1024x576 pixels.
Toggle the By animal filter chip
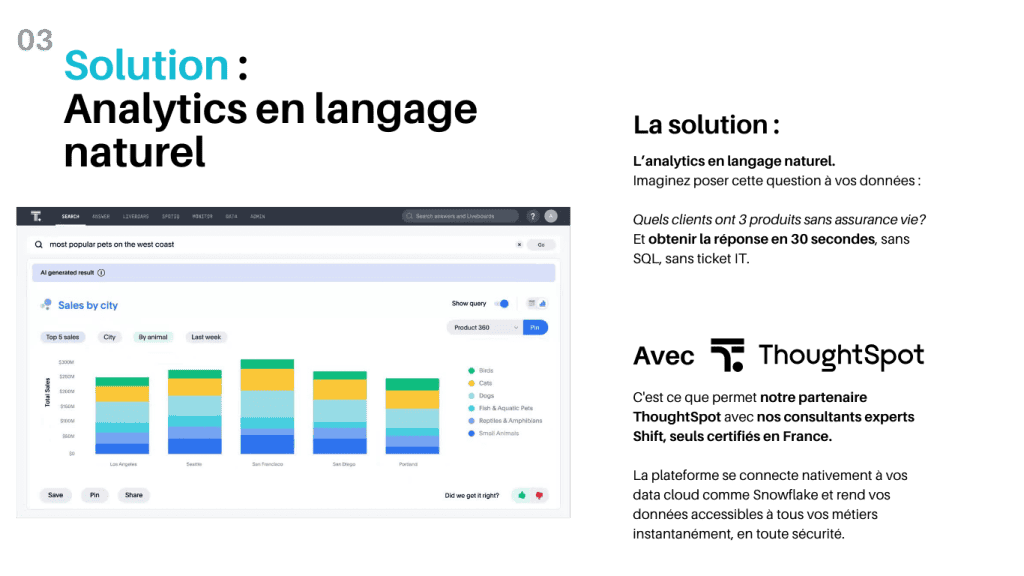(153, 337)
